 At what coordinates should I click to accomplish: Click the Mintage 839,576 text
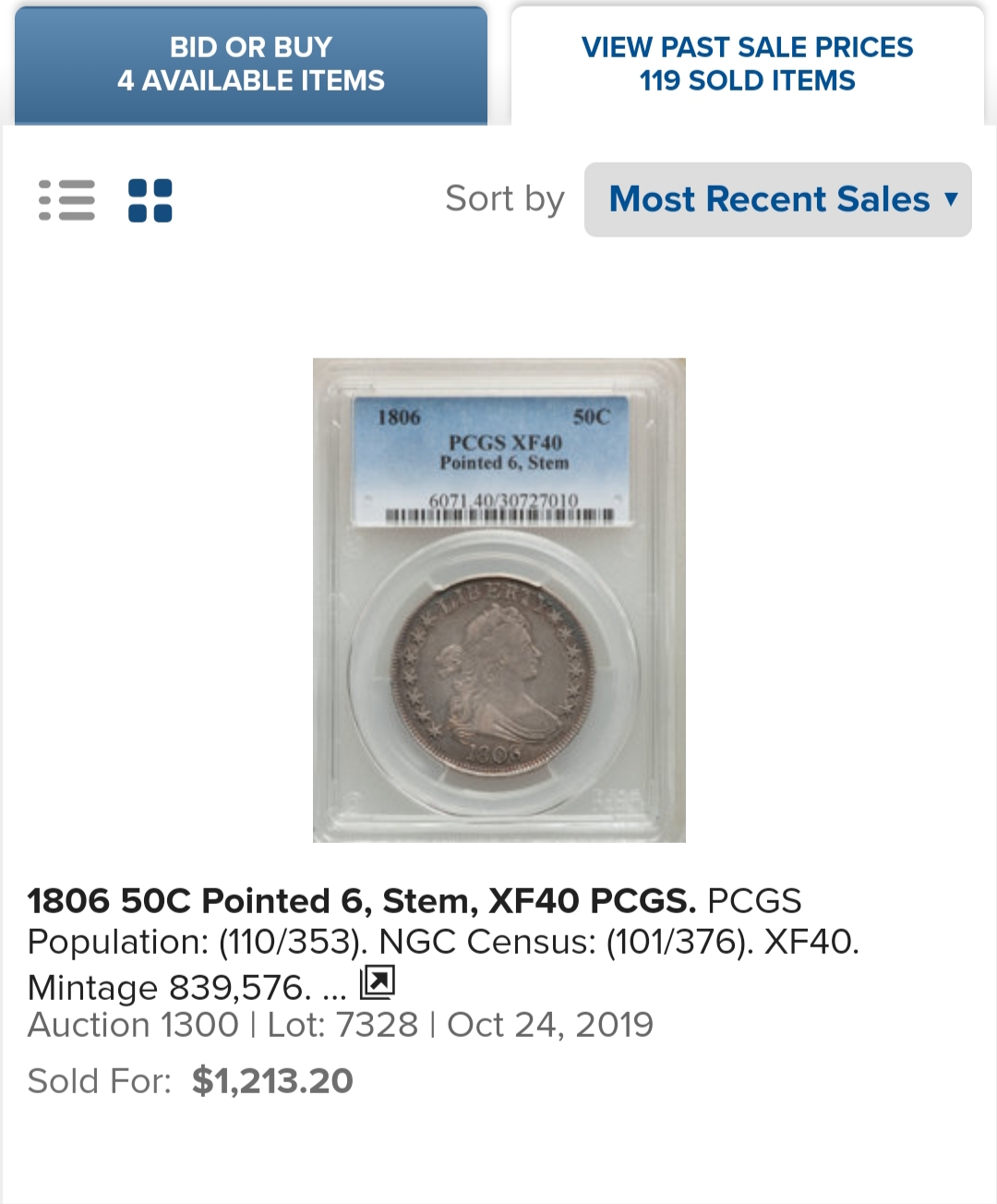[169, 988]
